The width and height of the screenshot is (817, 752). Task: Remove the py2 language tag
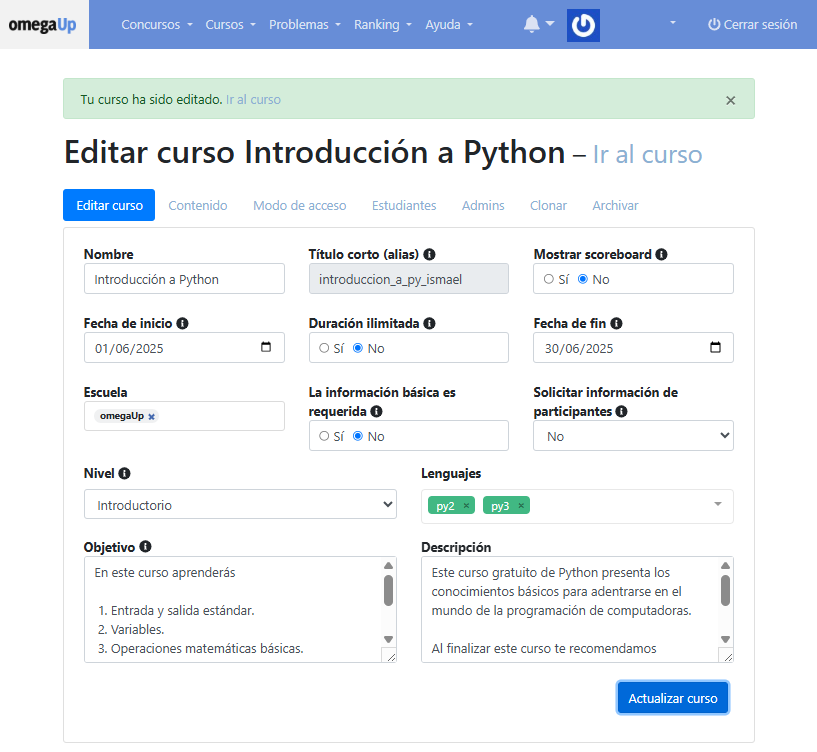coord(466,506)
